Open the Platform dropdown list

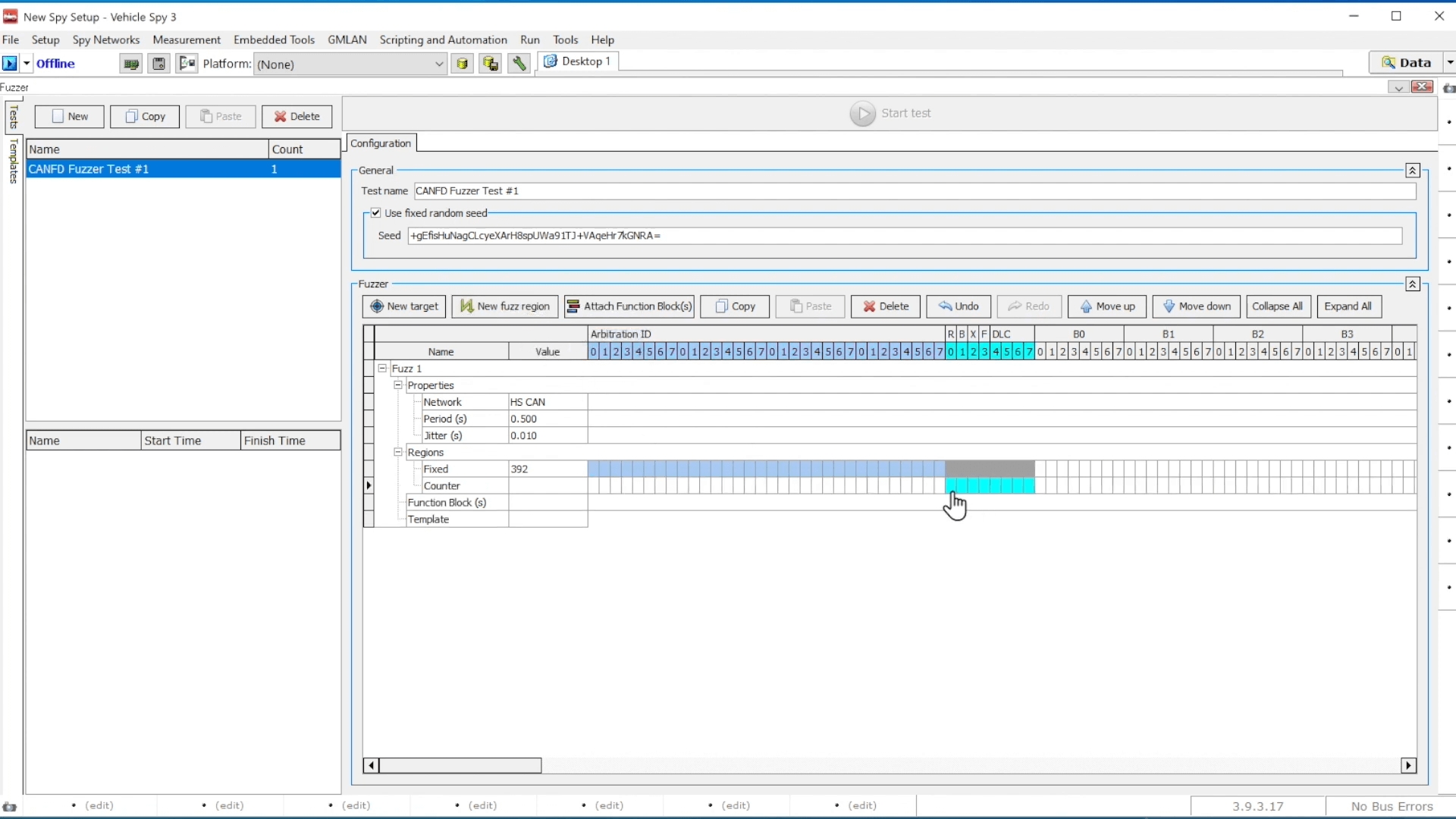[438, 64]
